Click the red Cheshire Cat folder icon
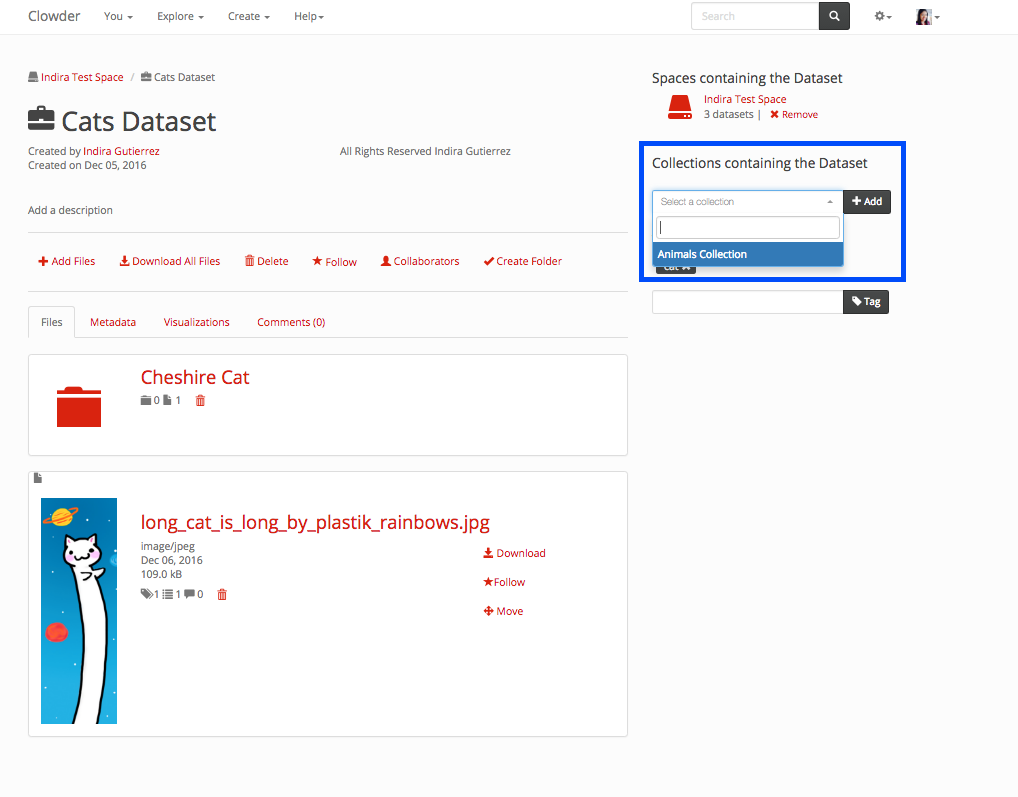 79,406
